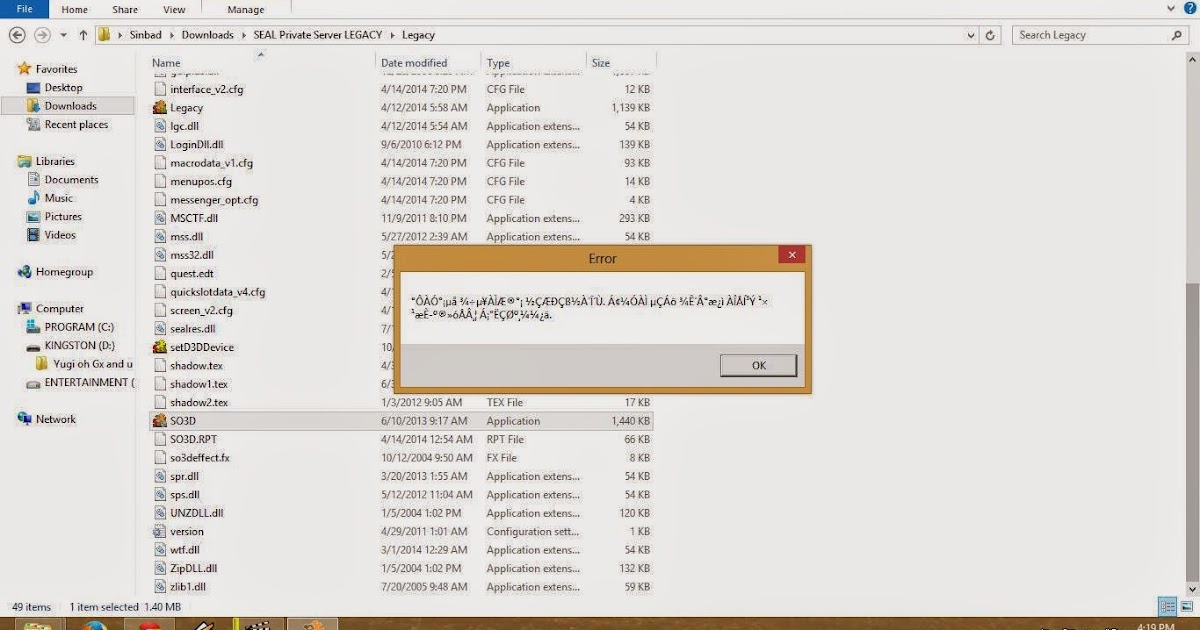Screen dimensions: 1200x630
Task: Click the refresh icon in the address bar
Action: (989, 34)
